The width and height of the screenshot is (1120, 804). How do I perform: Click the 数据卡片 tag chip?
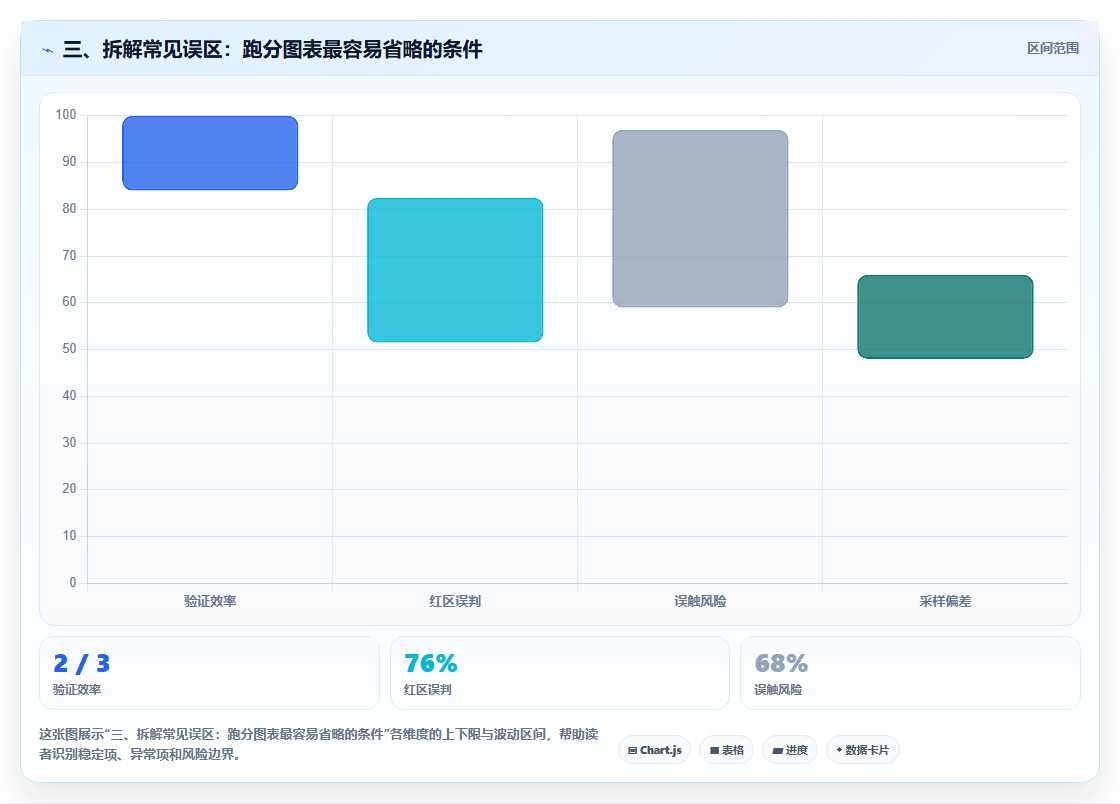863,750
